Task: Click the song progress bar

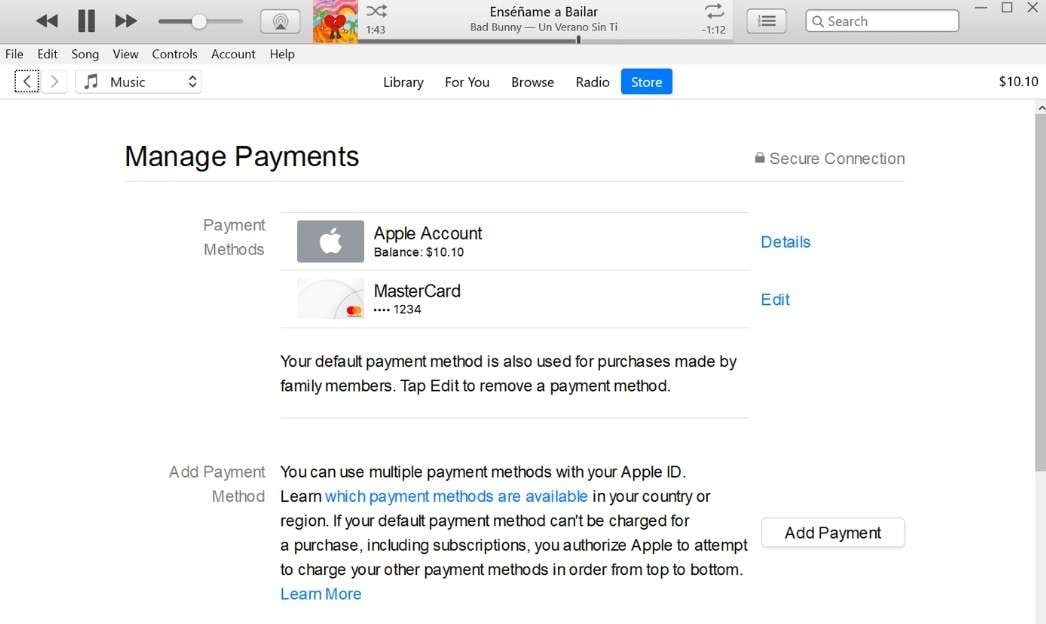Action: point(545,40)
